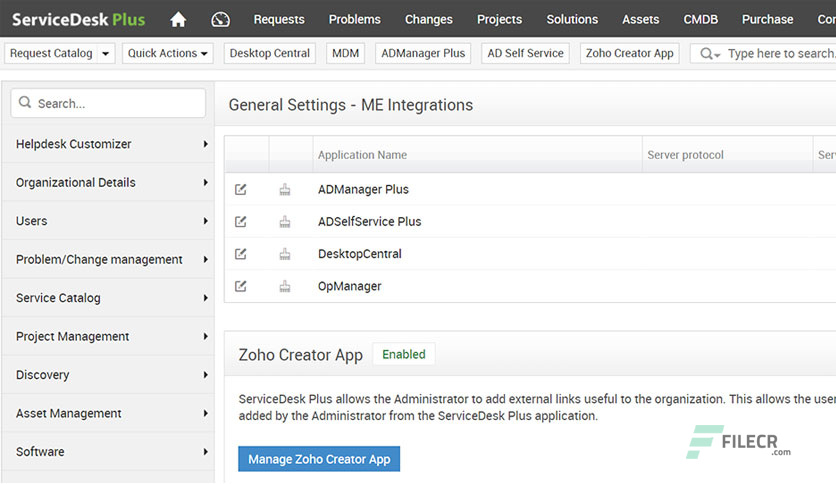The height and width of the screenshot is (484, 836).
Task: Click the ServiceDesk Plus logo
Action: pyautogui.click(x=78, y=20)
